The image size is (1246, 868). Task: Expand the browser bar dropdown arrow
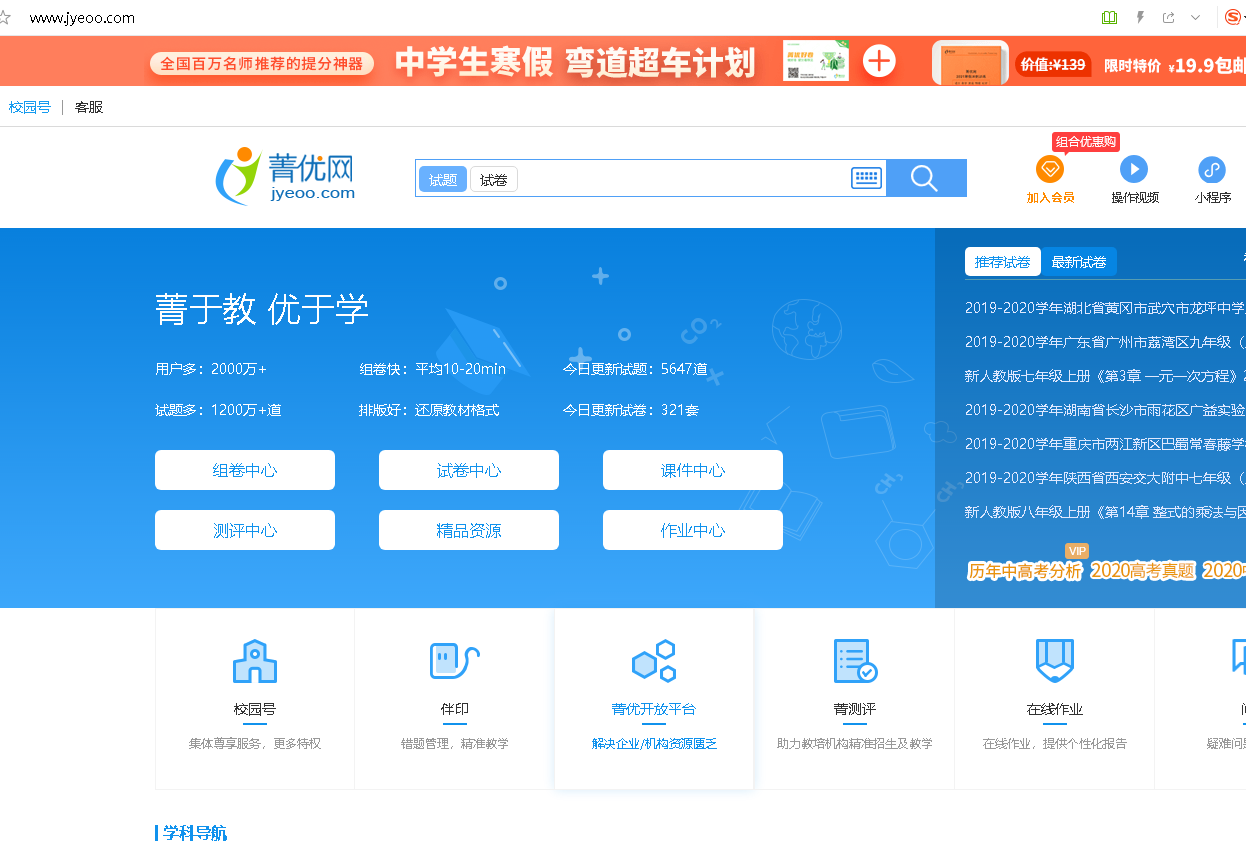[x=1195, y=17]
